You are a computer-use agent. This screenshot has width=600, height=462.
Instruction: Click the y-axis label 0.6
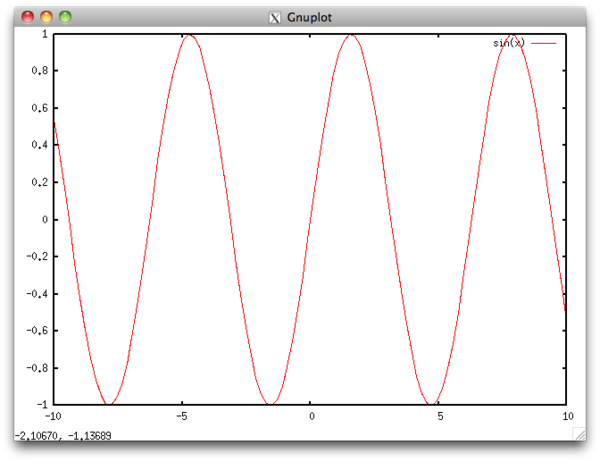pyautogui.click(x=40, y=108)
